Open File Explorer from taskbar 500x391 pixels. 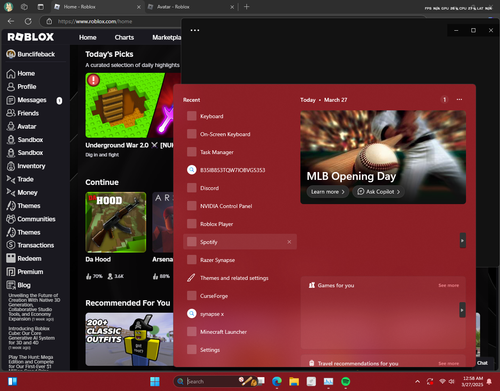(294, 381)
